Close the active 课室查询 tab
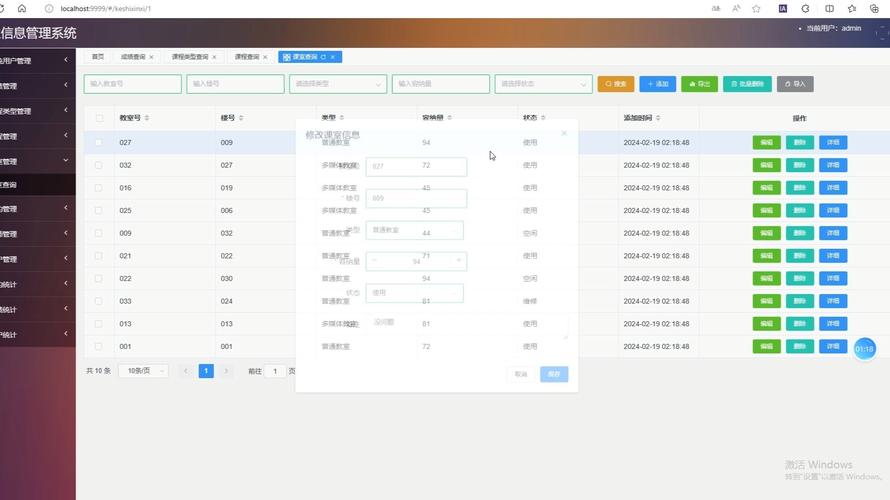This screenshot has height=500, width=890. point(333,57)
